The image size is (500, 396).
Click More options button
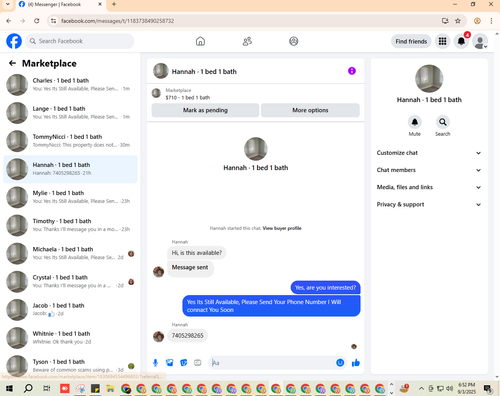coord(310,110)
